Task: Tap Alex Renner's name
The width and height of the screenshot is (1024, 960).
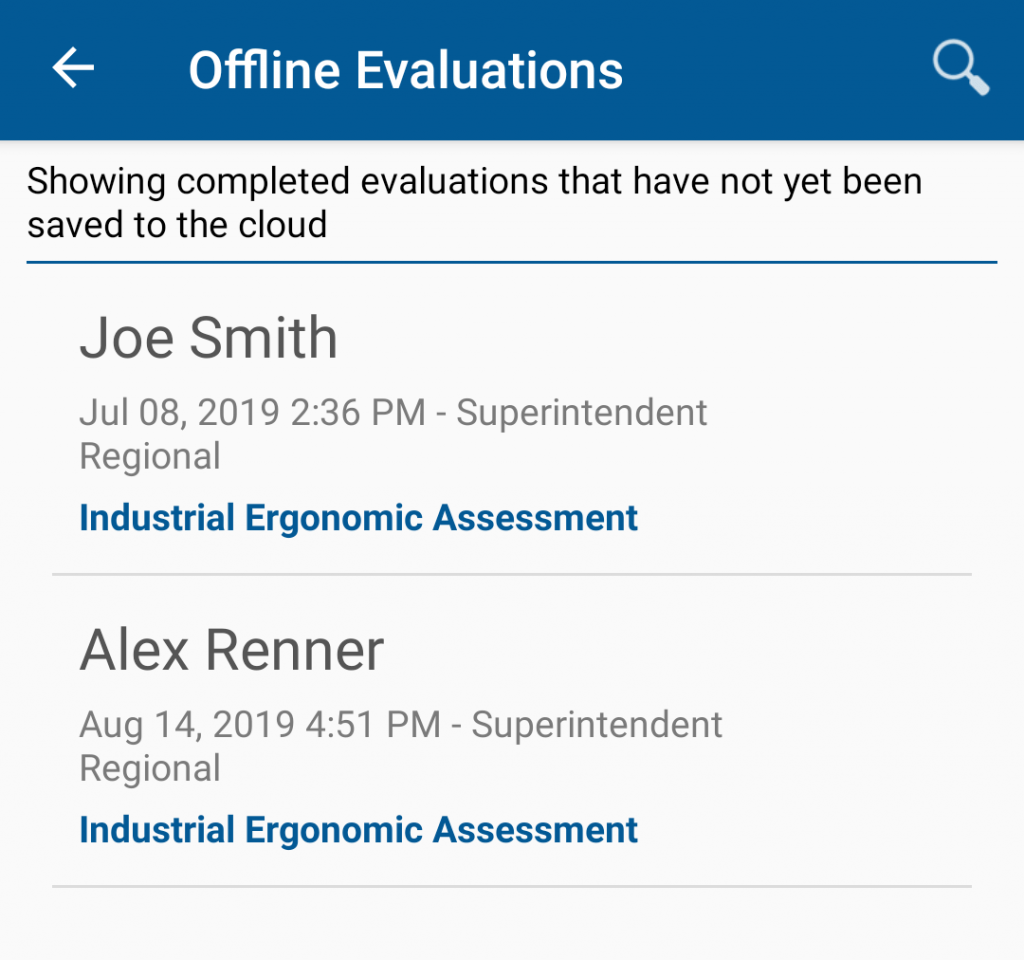Action: [x=231, y=650]
